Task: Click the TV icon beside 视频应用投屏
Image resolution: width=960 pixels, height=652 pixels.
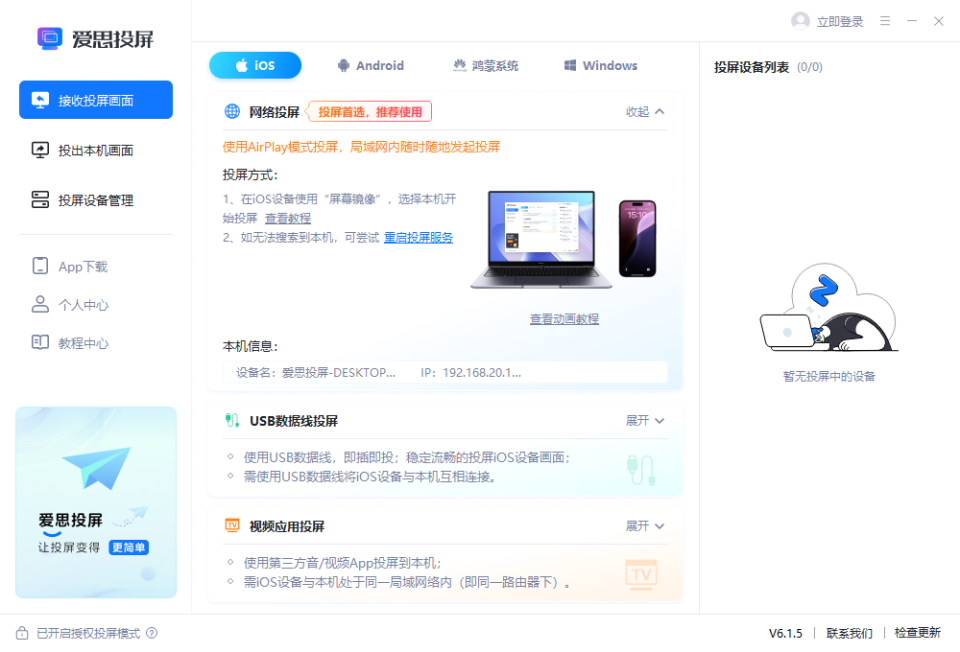Action: pyautogui.click(x=232, y=525)
